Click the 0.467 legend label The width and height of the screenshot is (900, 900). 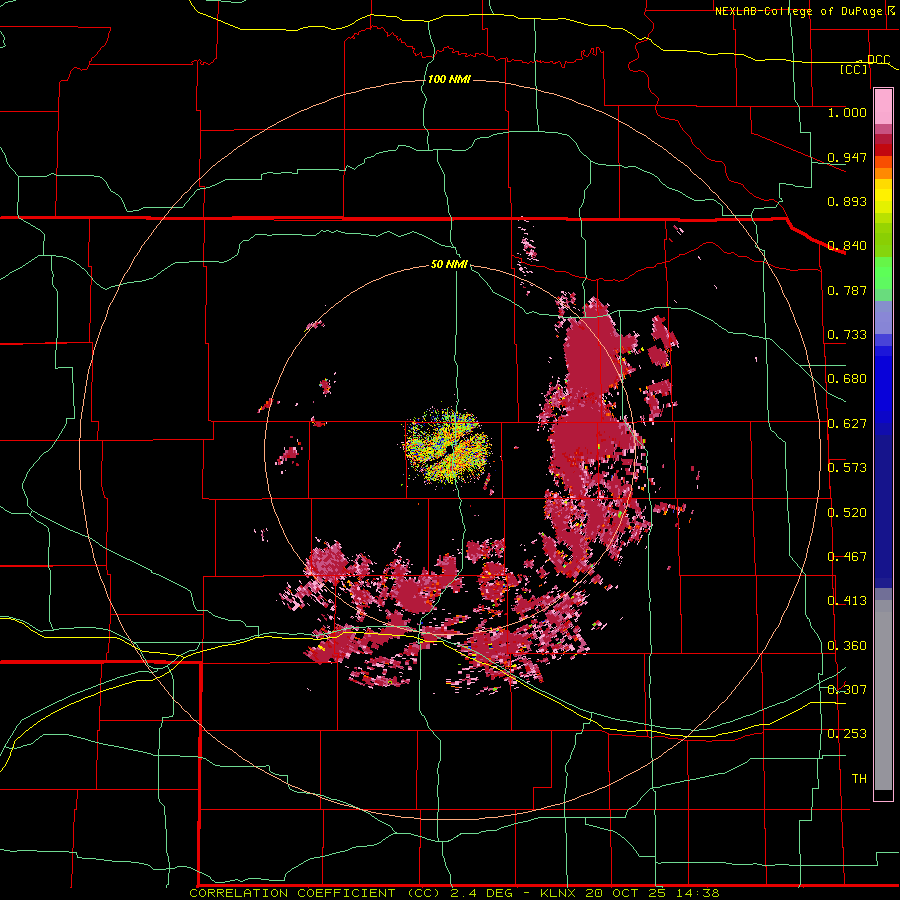coord(847,557)
